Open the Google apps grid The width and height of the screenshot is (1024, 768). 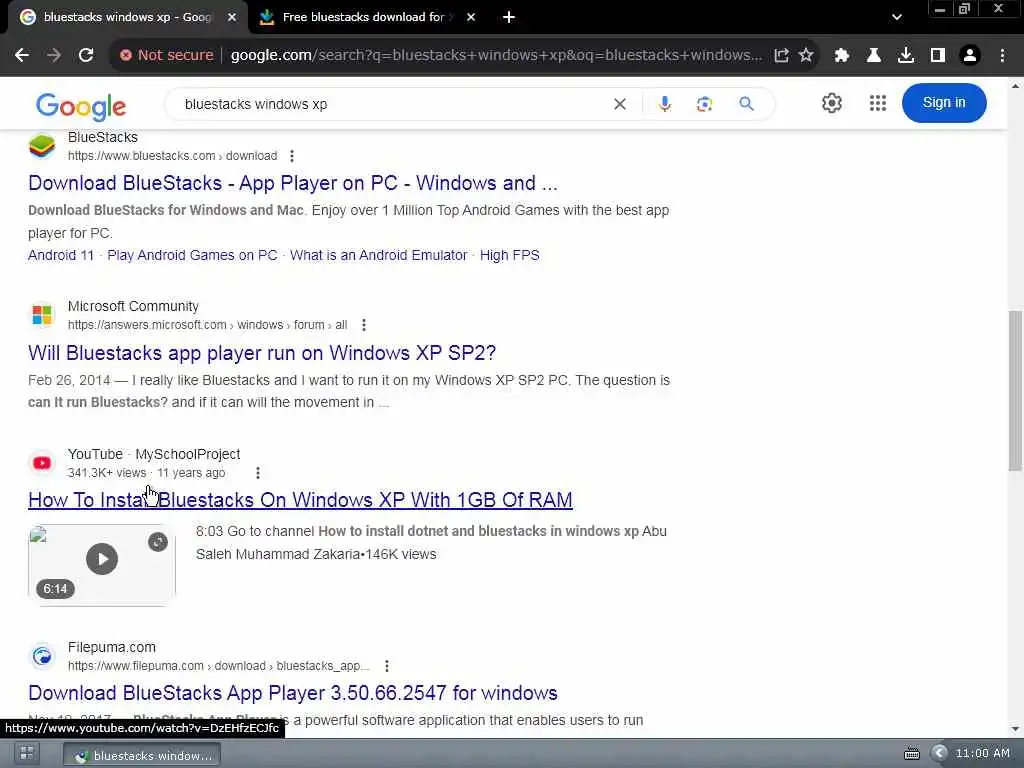(x=878, y=103)
